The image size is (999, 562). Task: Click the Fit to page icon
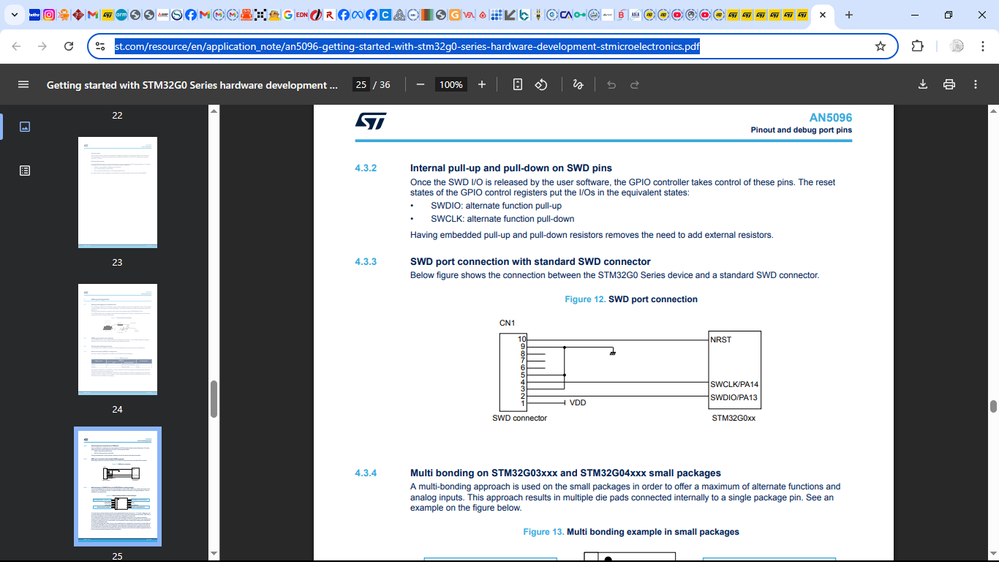tap(517, 85)
